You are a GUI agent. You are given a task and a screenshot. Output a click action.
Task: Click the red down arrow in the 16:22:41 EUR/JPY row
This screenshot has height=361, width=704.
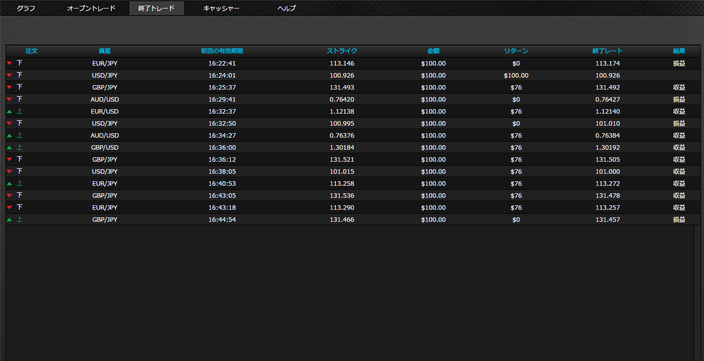pos(9,63)
